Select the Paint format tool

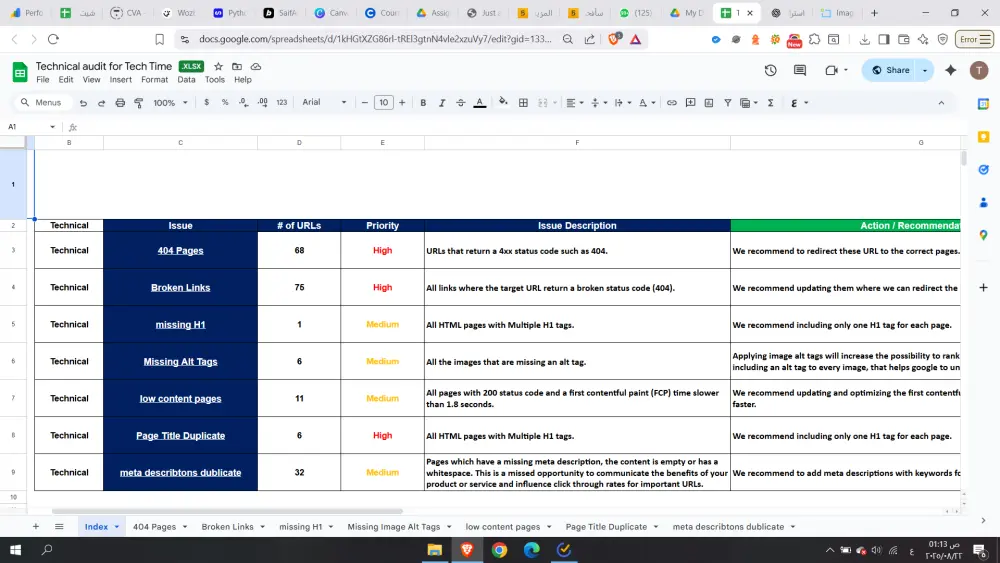click(138, 103)
